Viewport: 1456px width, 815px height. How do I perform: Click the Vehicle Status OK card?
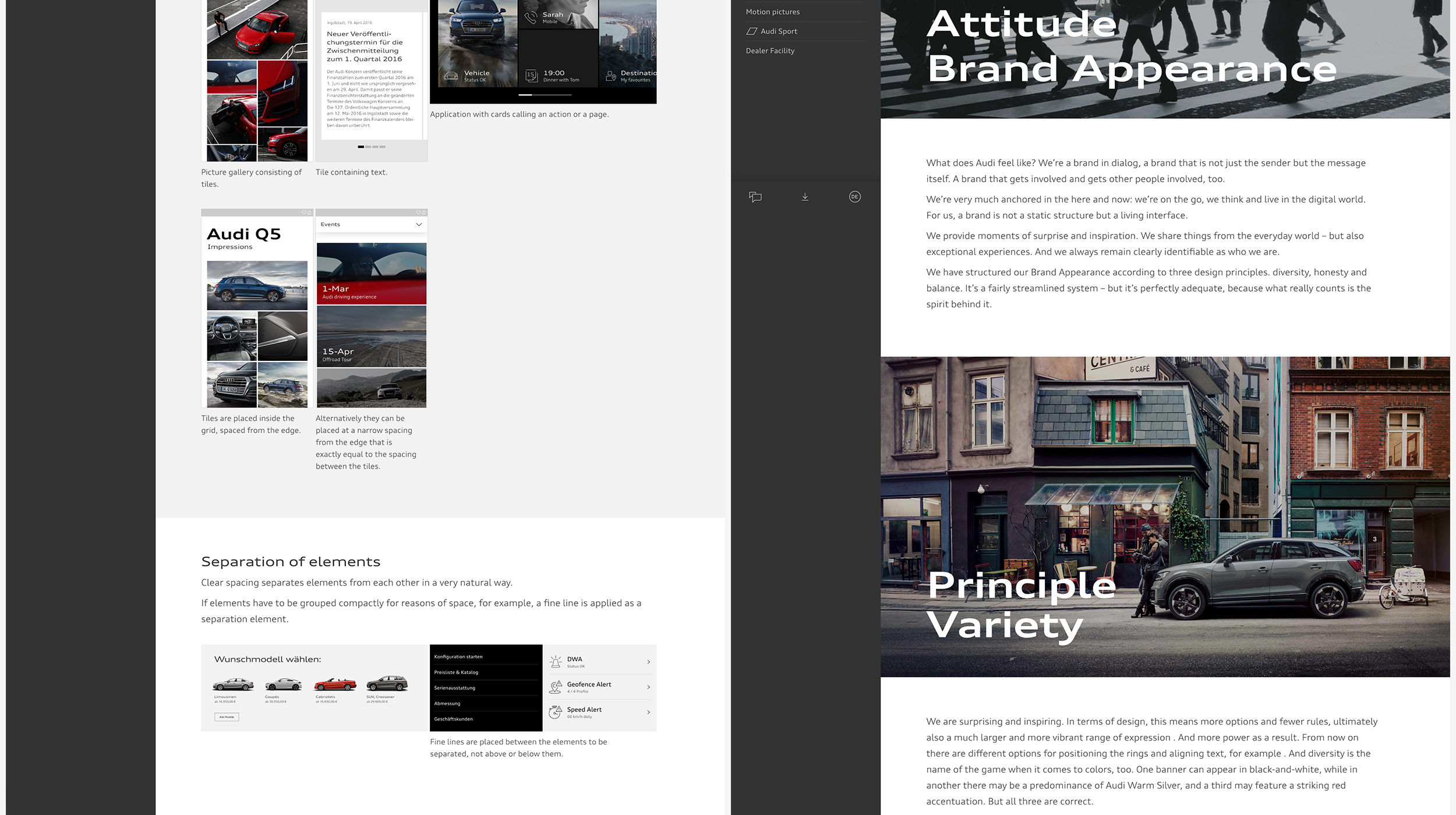tap(477, 44)
